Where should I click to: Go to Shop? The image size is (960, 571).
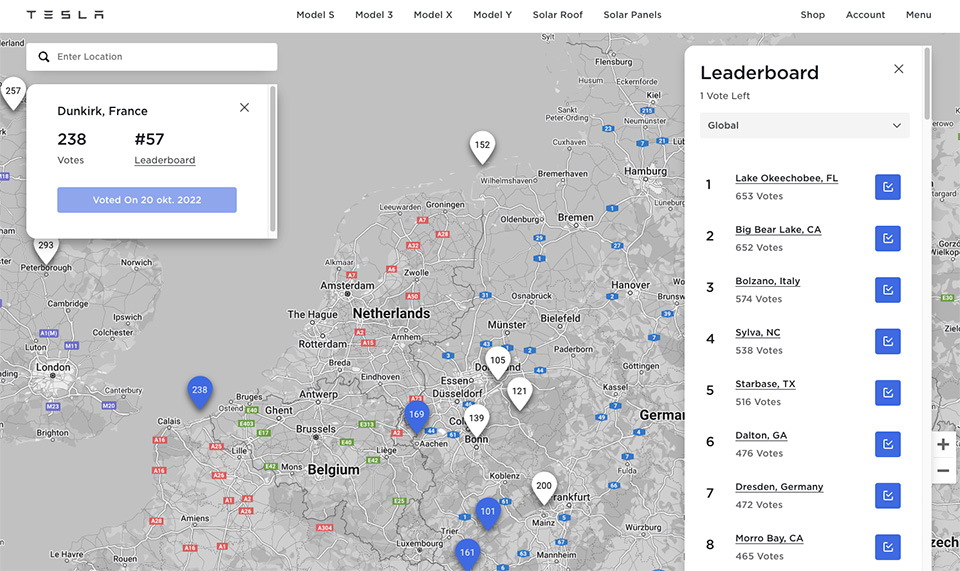pyautogui.click(x=812, y=15)
